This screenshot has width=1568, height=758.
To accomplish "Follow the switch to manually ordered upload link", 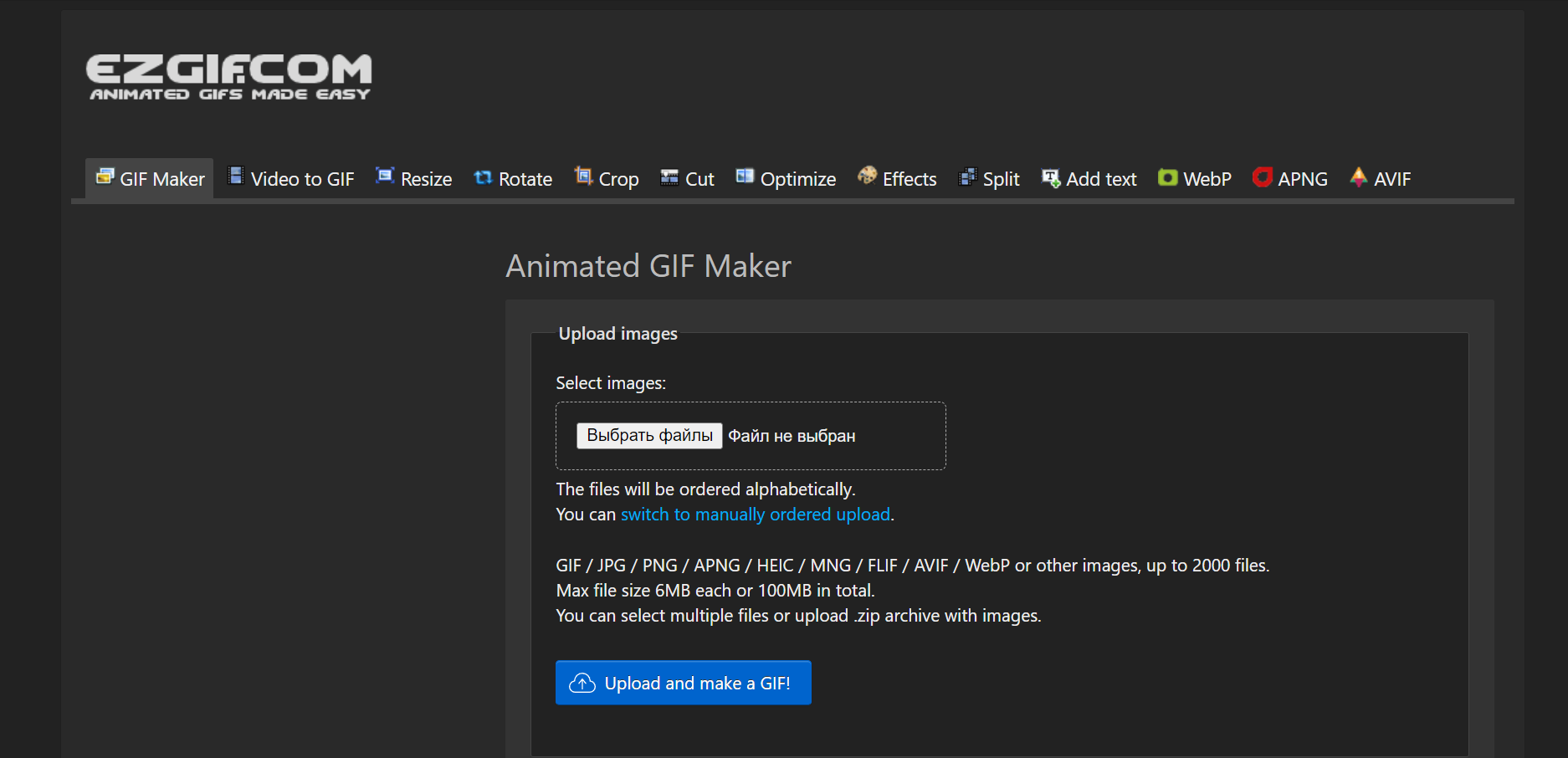I will pos(755,515).
